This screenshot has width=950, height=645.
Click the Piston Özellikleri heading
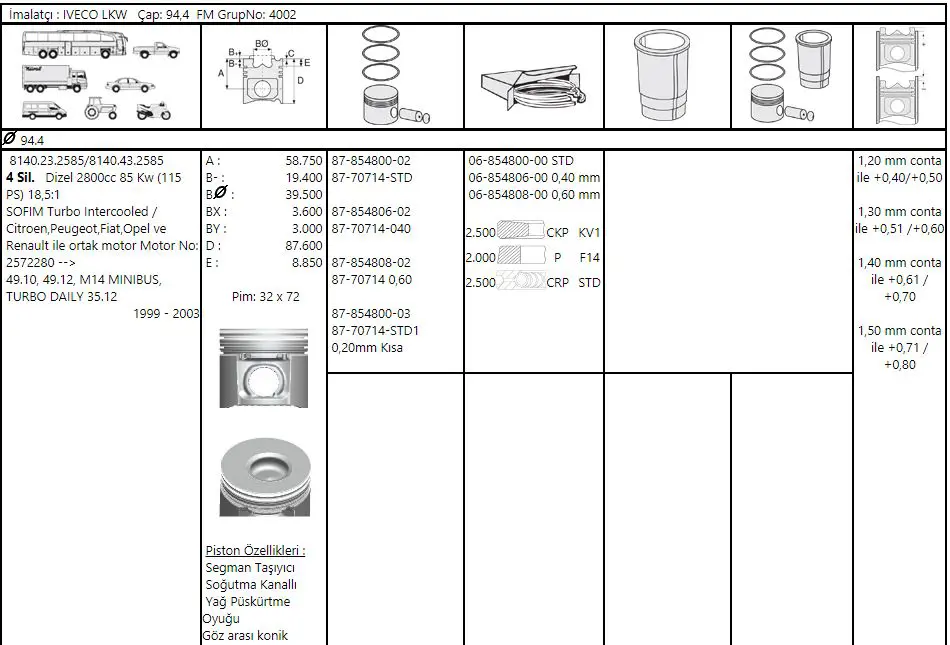point(255,550)
